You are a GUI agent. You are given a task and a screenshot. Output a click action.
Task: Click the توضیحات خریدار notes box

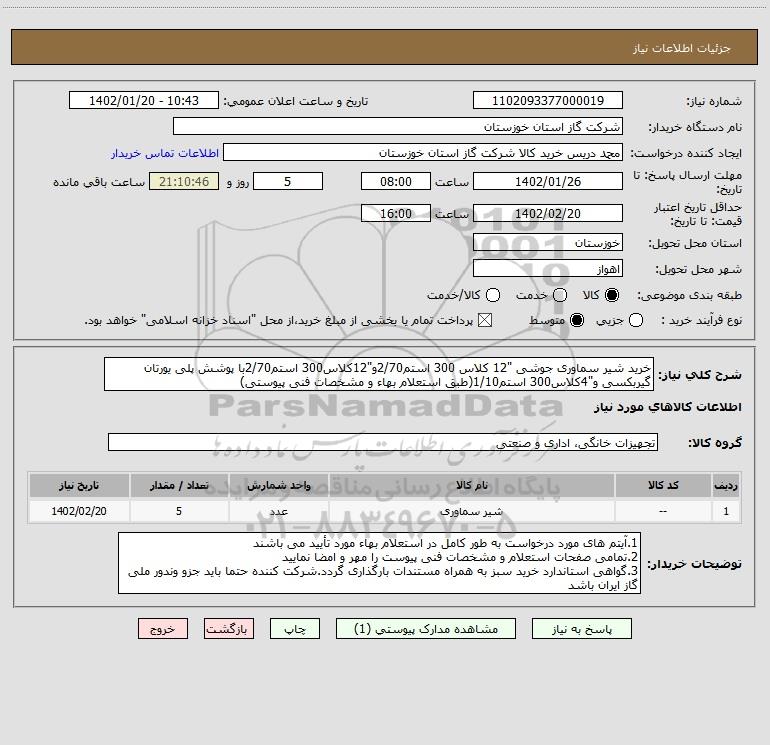tap(379, 563)
